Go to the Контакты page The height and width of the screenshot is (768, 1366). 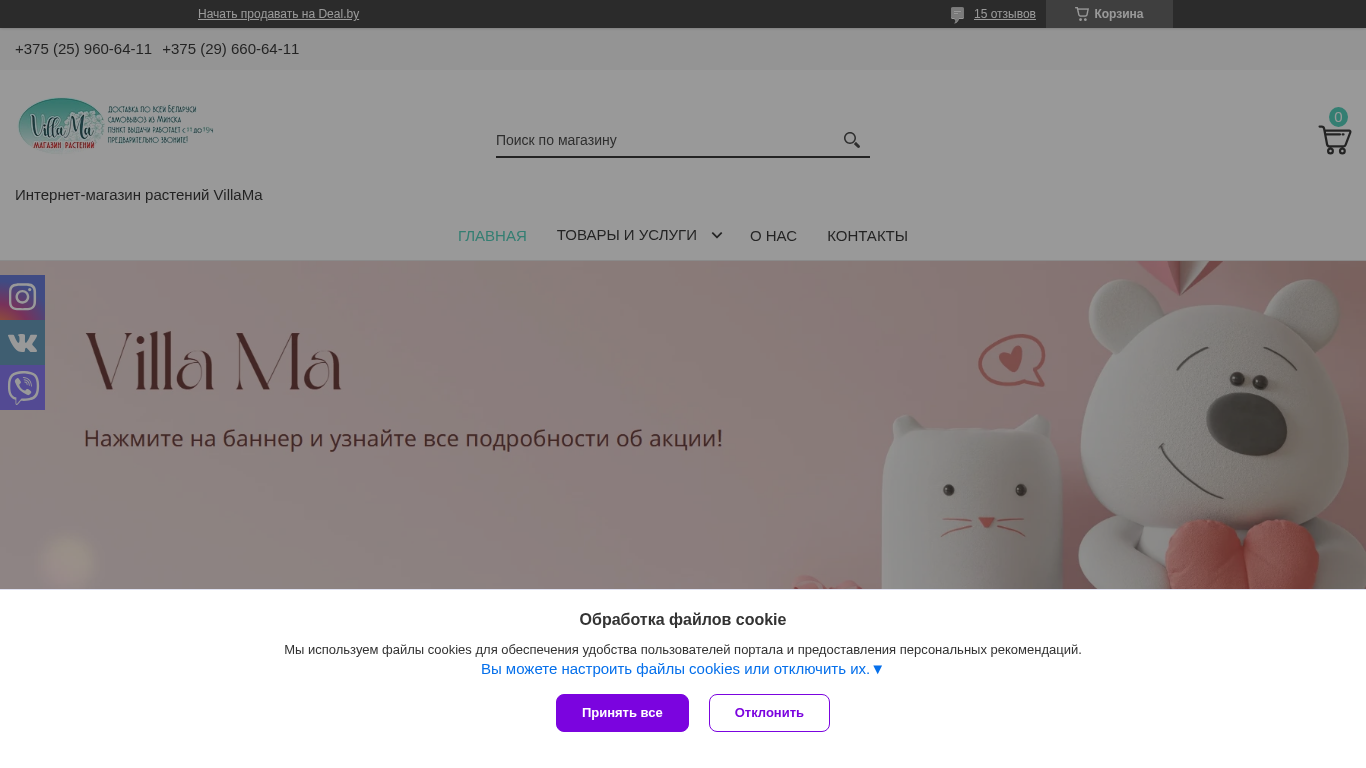click(x=867, y=236)
